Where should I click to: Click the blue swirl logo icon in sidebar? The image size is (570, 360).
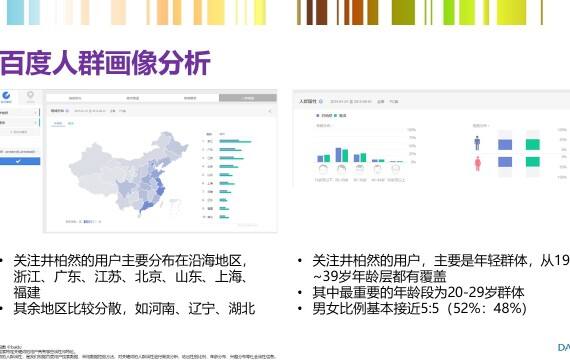tap(6, 96)
